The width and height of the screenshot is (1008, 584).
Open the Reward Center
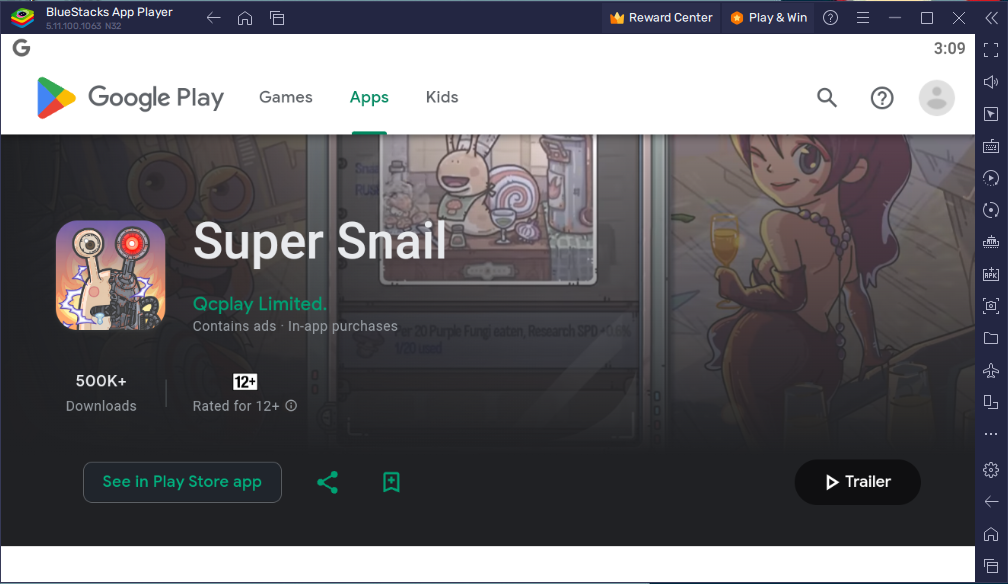coord(662,18)
